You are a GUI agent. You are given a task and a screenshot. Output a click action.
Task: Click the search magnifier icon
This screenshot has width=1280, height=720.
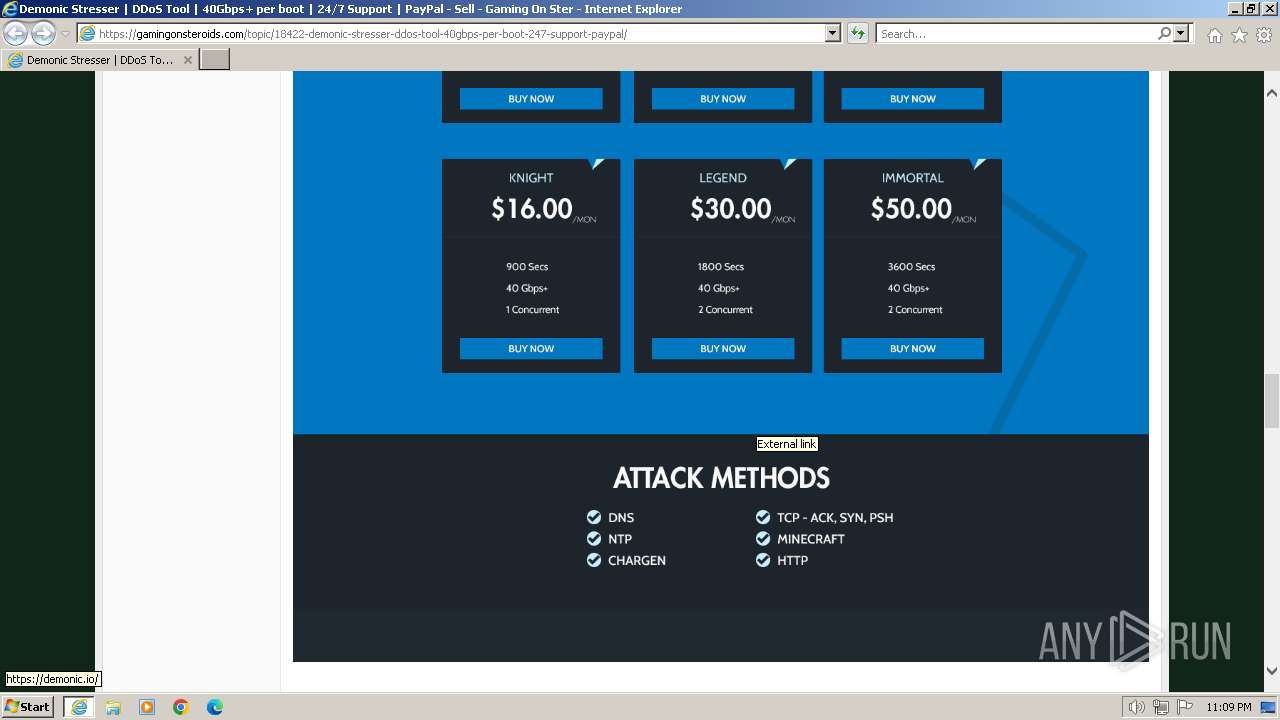tap(1164, 34)
